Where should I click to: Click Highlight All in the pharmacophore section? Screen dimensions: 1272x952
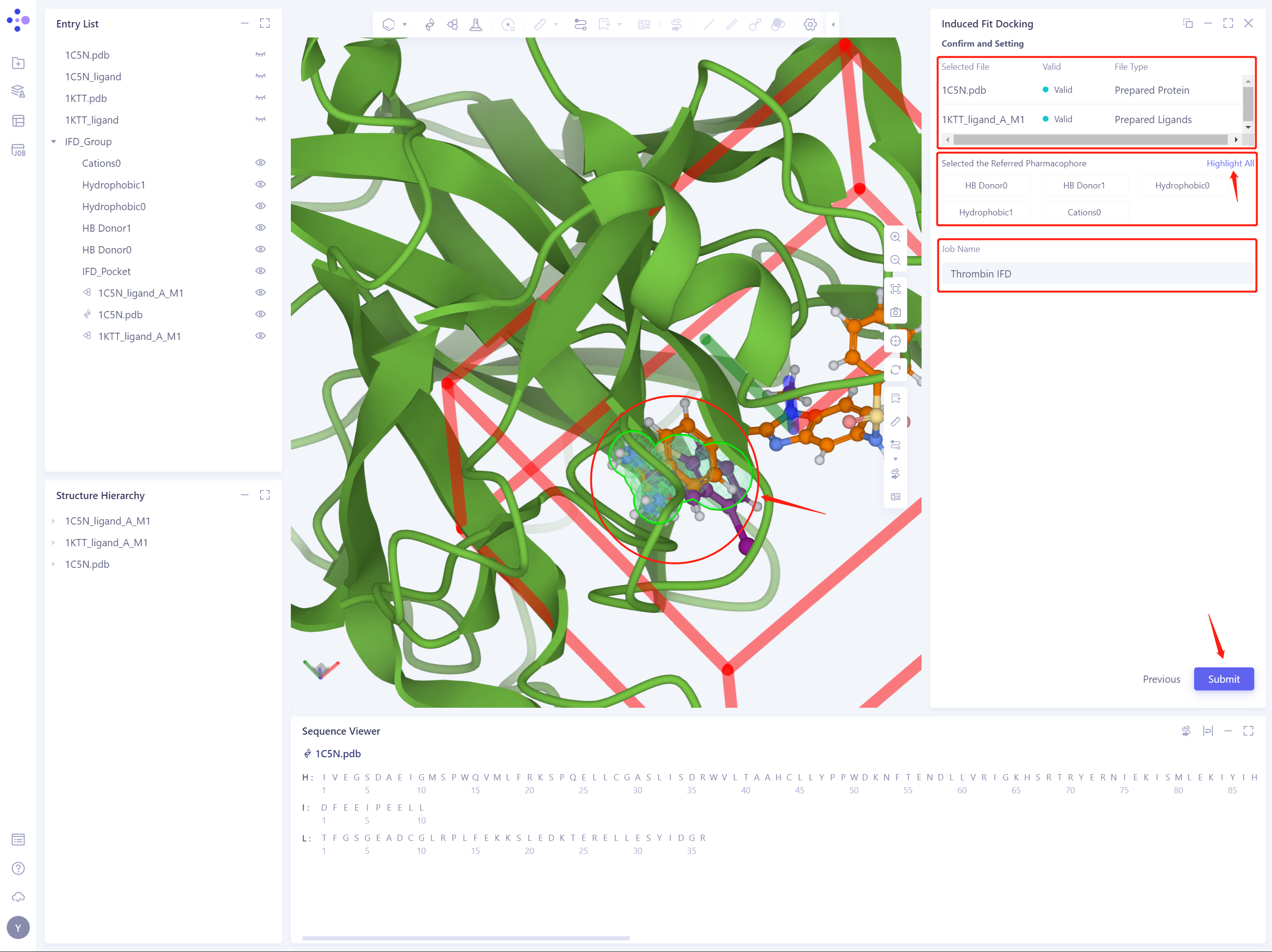[1230, 163]
